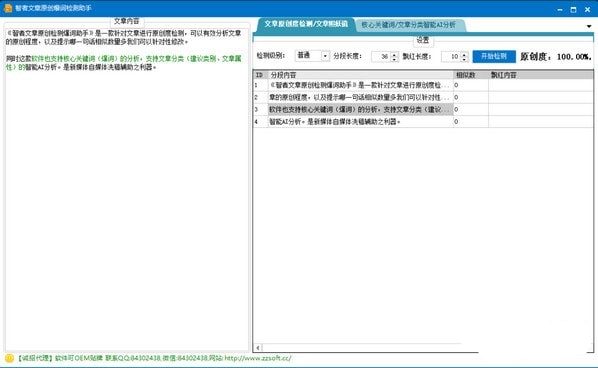The image size is (598, 368).
Task: Sort by the 相似数 column header
Action: (471, 75)
